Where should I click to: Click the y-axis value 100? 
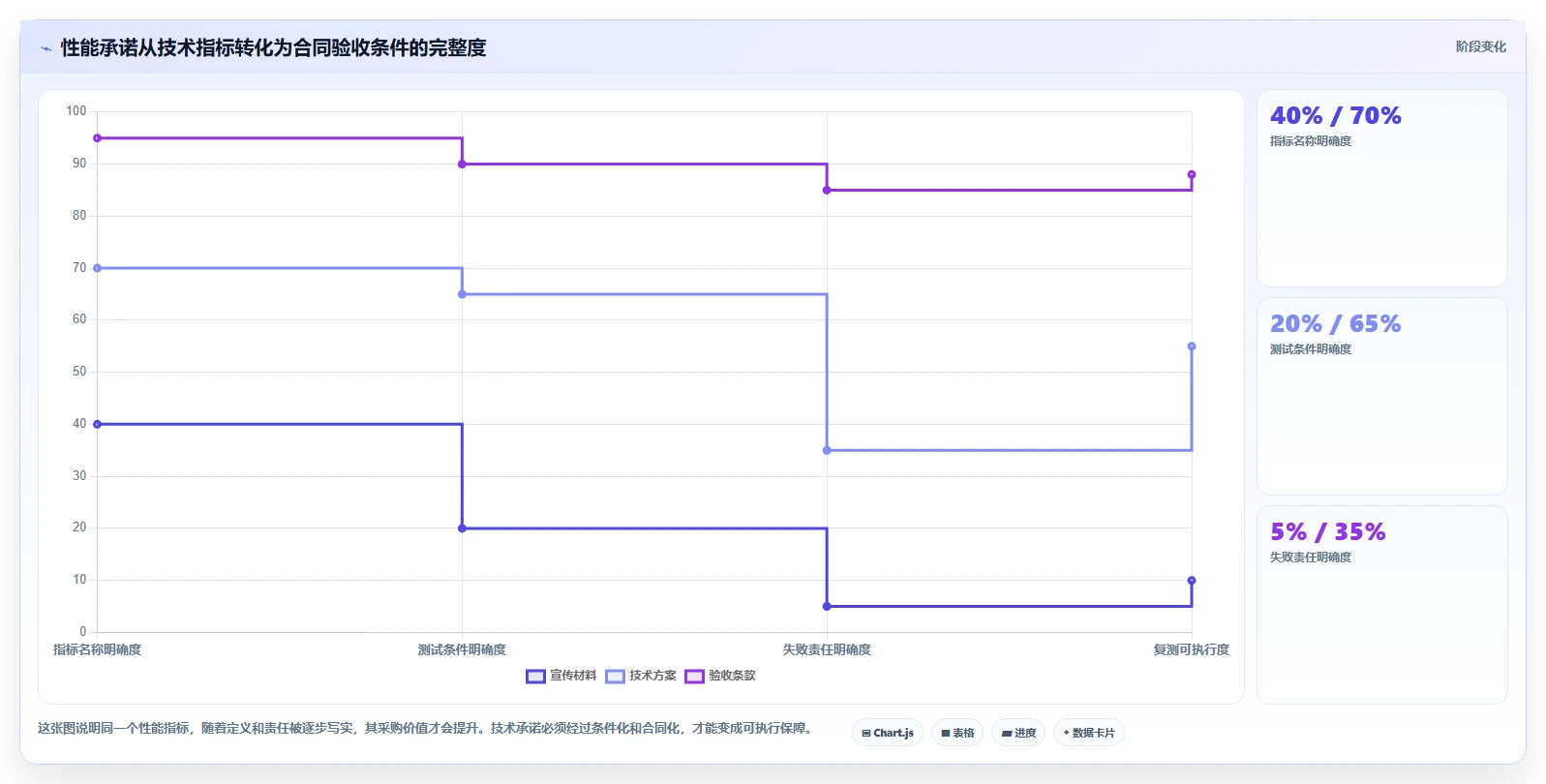click(76, 111)
